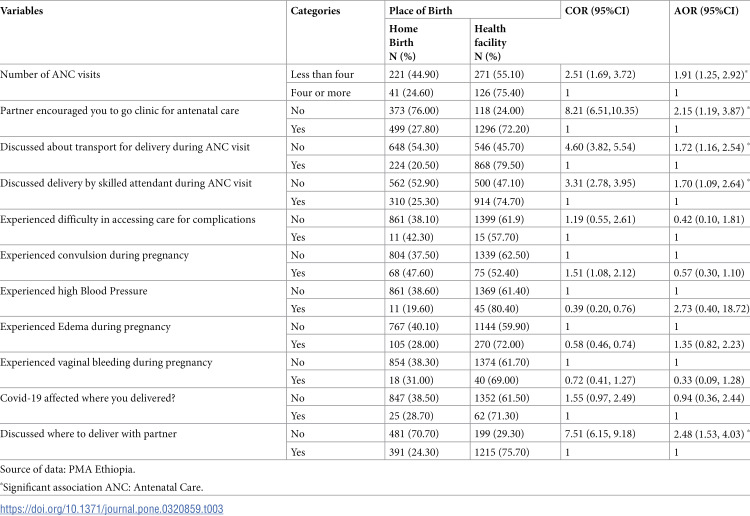Click the Four or more category cell
Viewport: 750px width, 516px height.
(x=320, y=93)
